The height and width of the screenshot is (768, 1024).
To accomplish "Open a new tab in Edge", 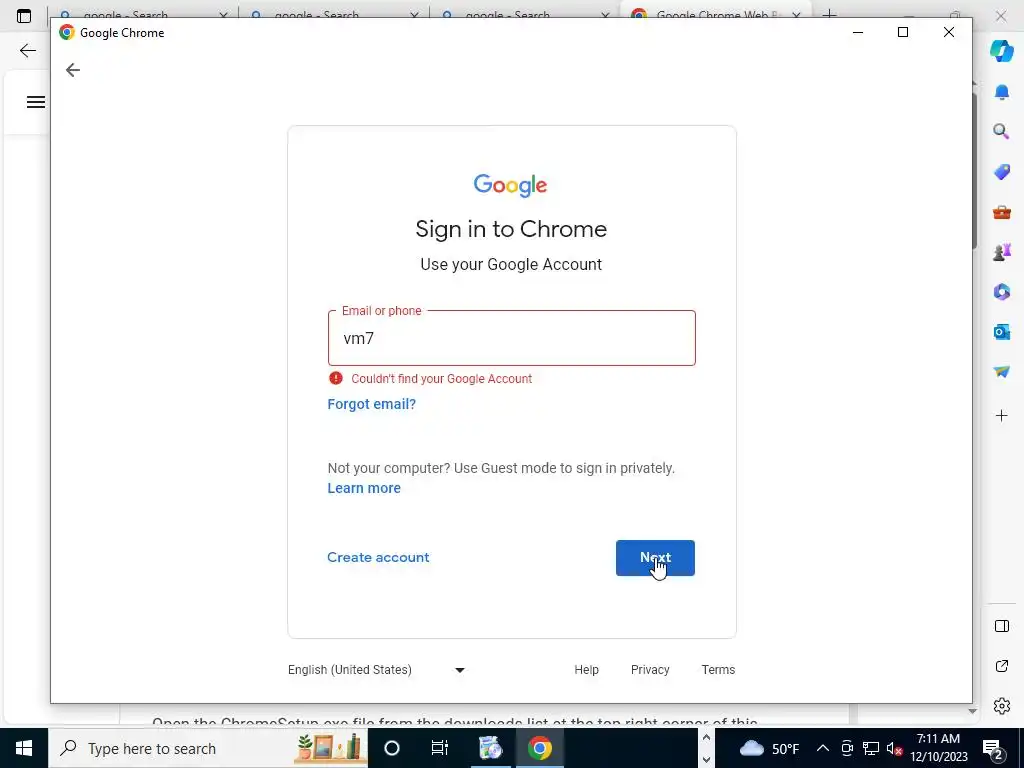I will [x=829, y=14].
